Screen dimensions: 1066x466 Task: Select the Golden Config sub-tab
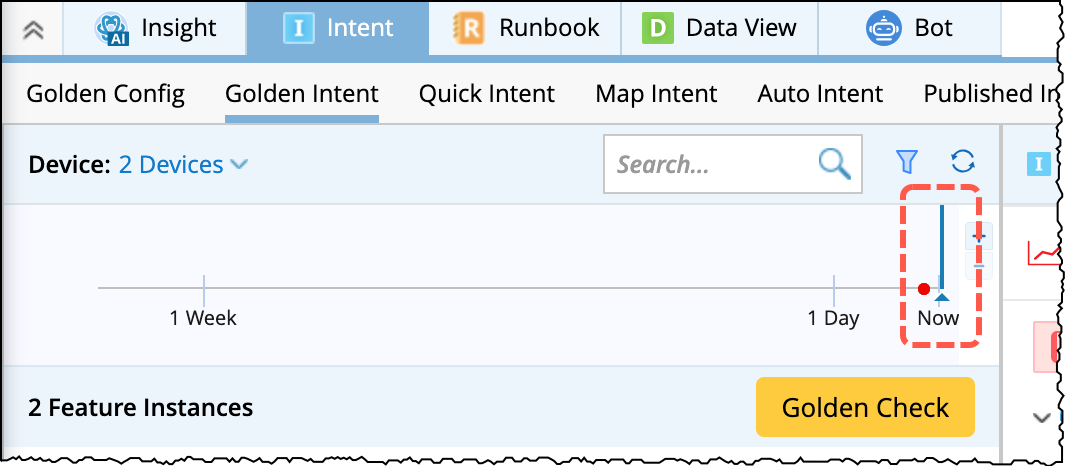(x=105, y=94)
